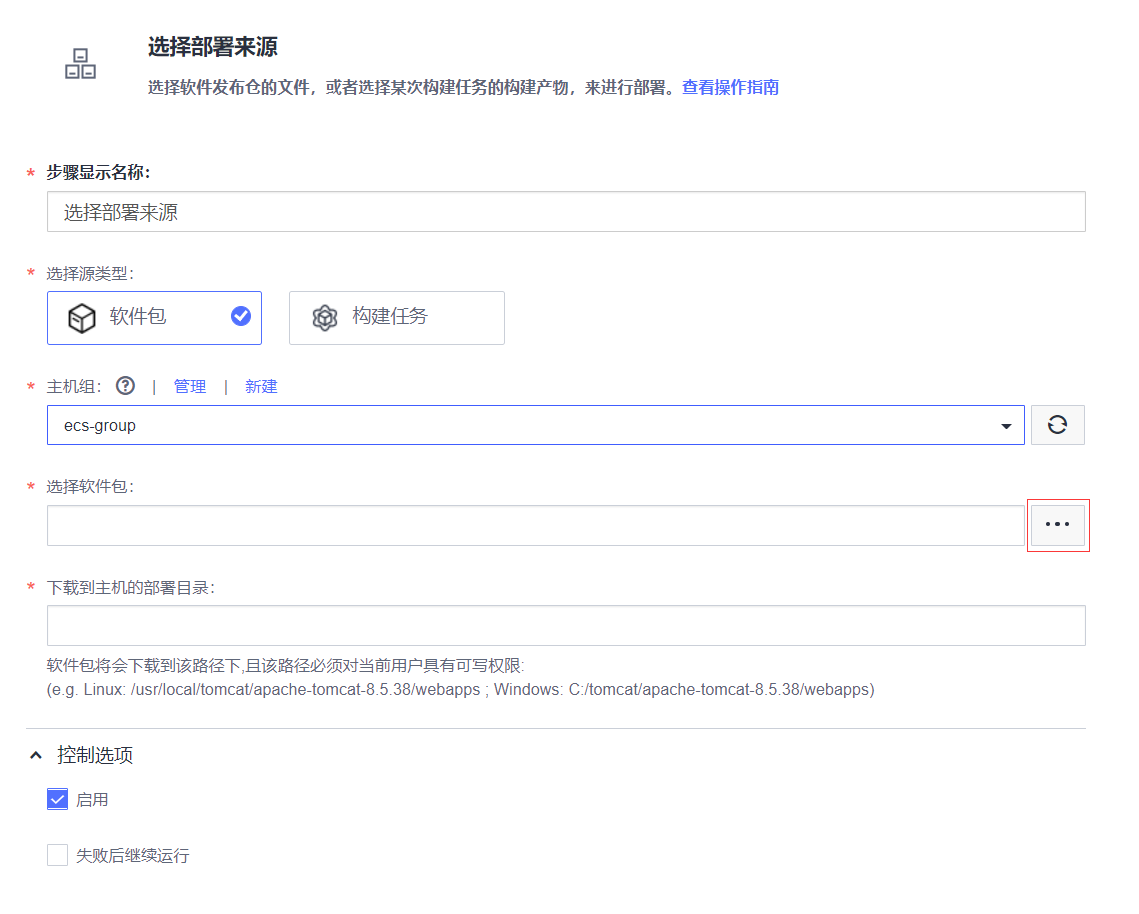Click the blue checkmark on 软件包
This screenshot has height=914, width=1139.
[x=240, y=317]
